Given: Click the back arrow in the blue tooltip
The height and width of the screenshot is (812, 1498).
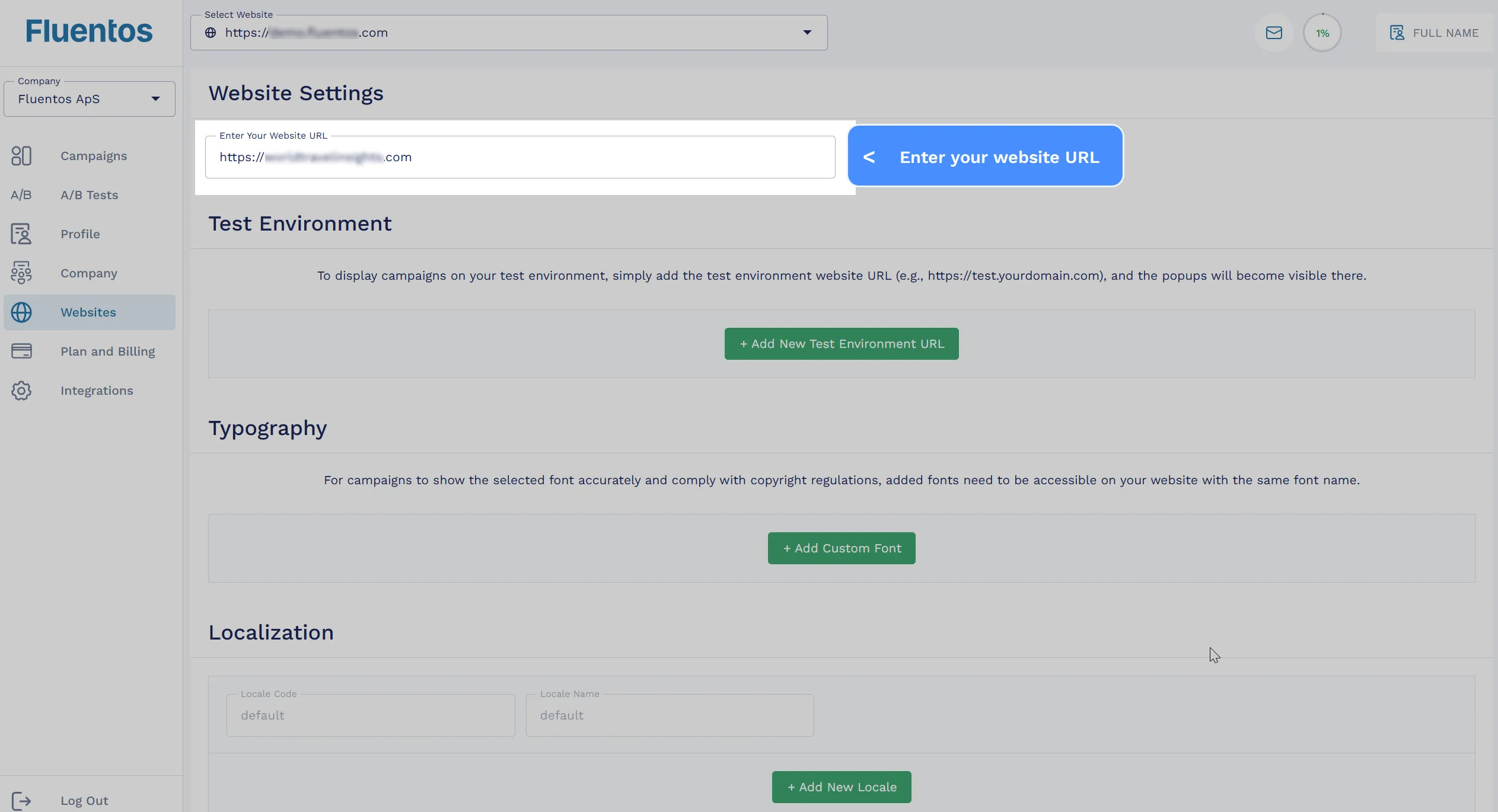Looking at the screenshot, I should point(869,157).
